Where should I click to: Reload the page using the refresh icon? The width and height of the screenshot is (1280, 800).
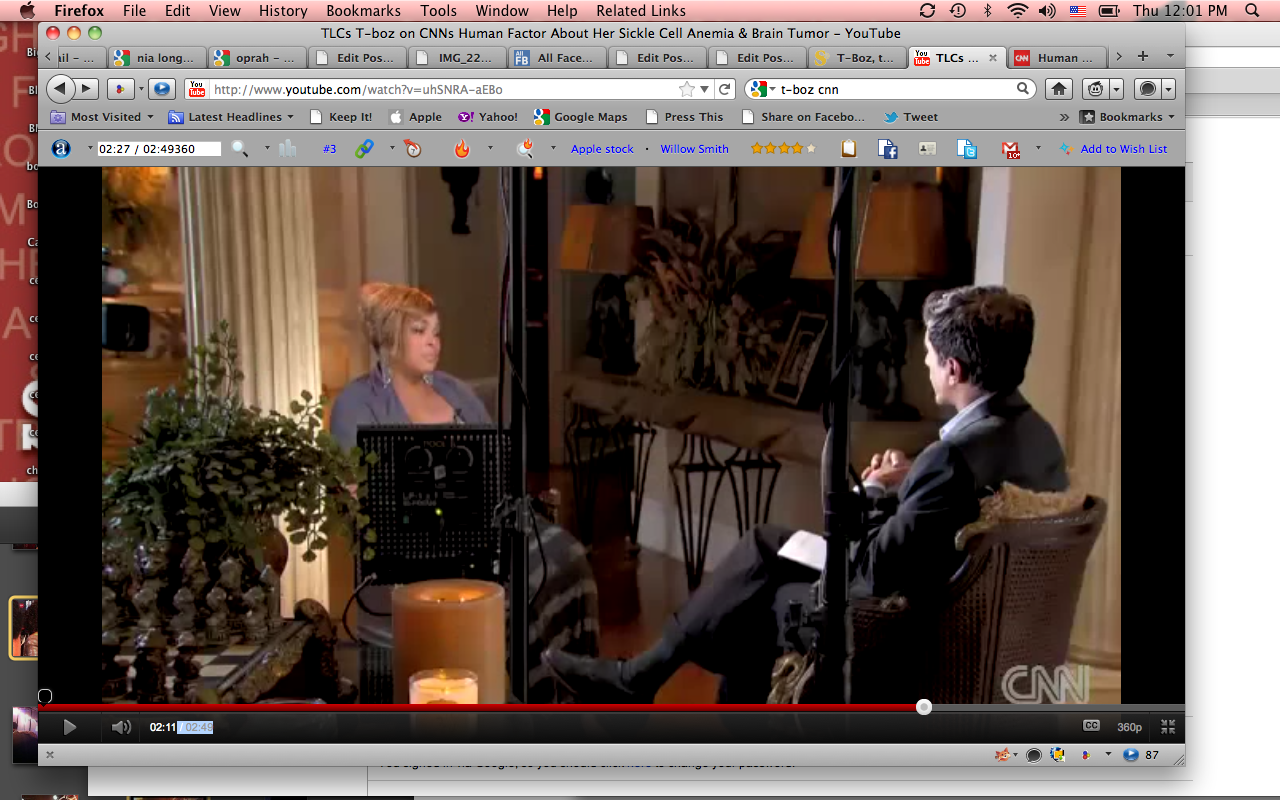726,89
